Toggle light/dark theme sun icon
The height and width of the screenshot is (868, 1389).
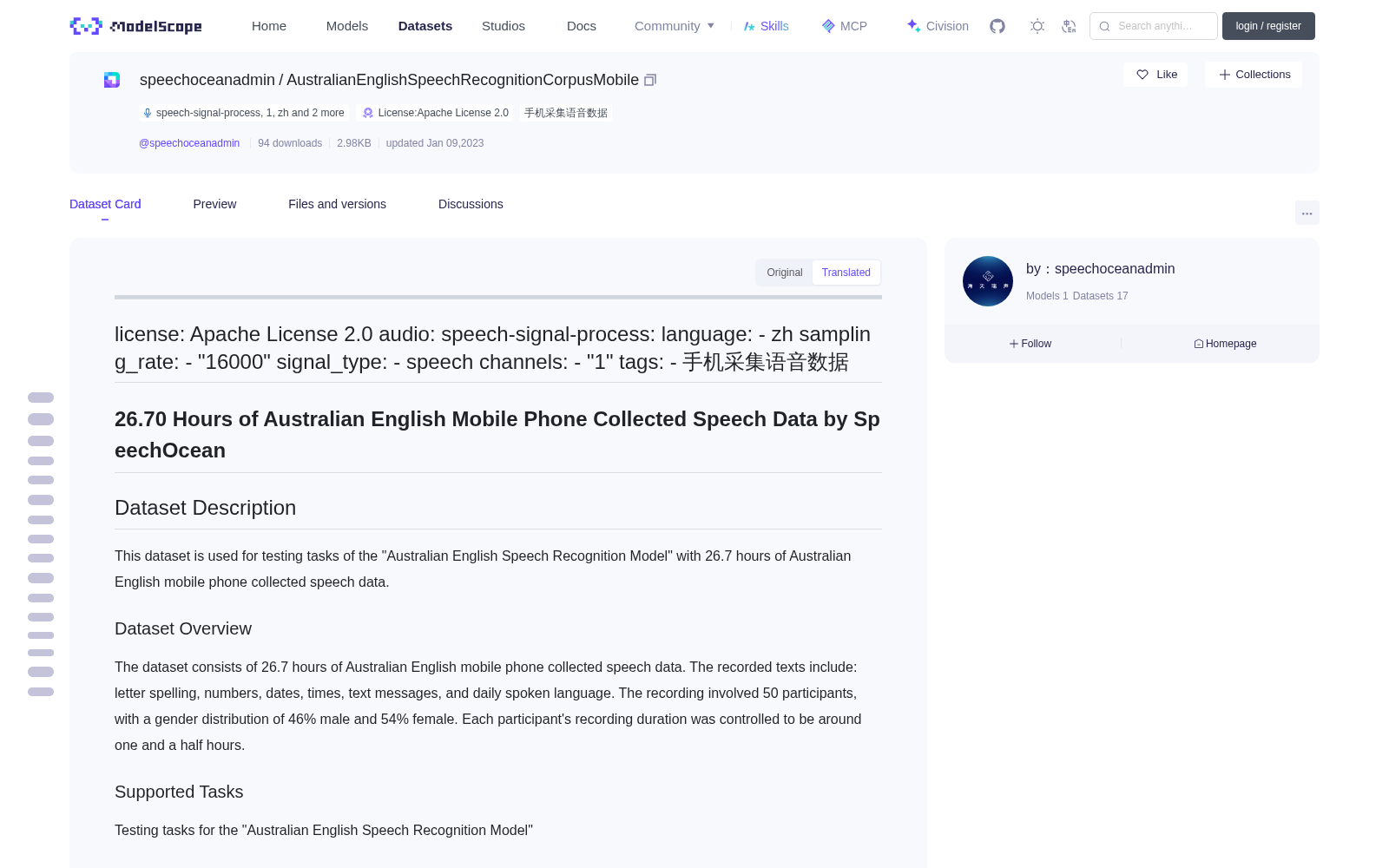point(1037,26)
